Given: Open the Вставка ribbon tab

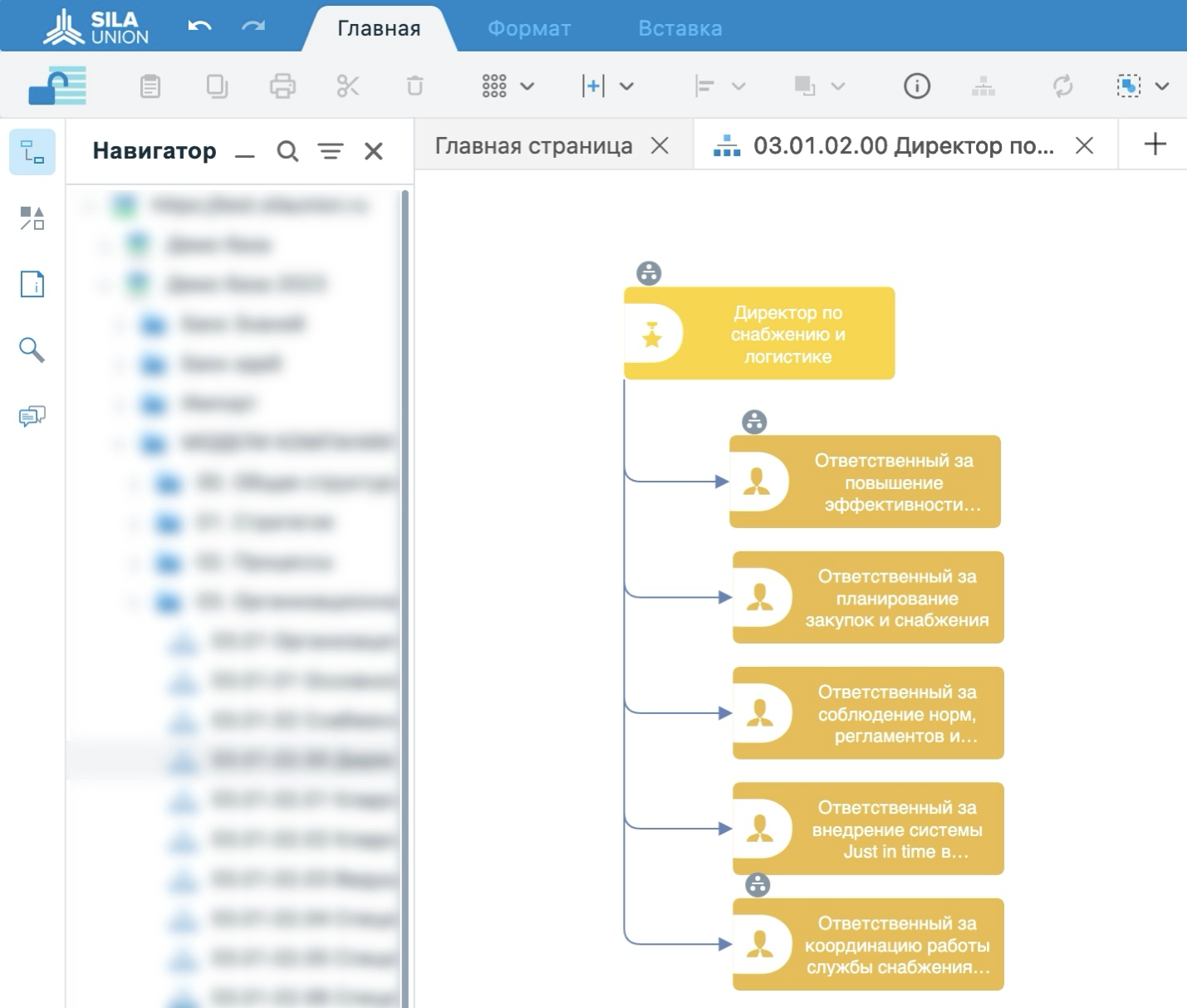Looking at the screenshot, I should (x=679, y=28).
